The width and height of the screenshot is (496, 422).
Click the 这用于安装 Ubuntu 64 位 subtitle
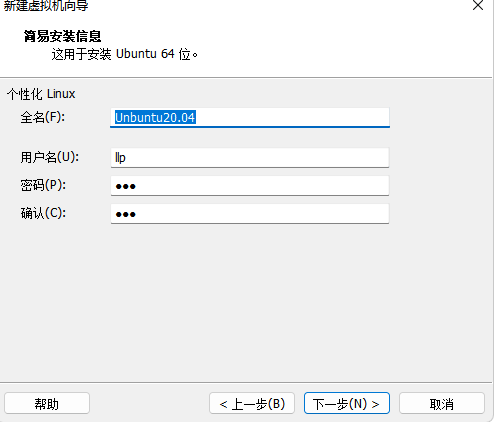click(124, 54)
